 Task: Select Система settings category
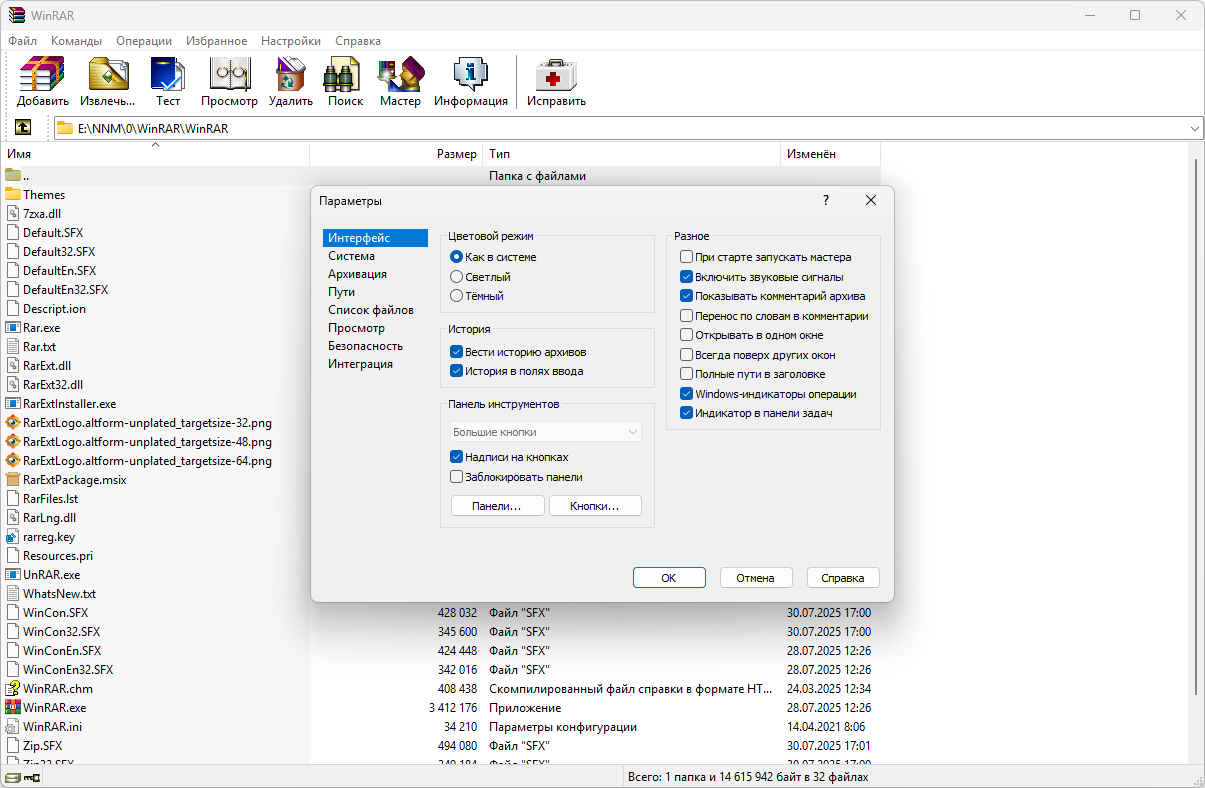352,256
